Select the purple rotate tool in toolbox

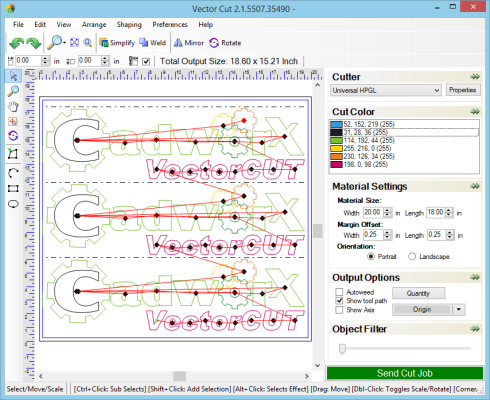pyautogui.click(x=13, y=136)
